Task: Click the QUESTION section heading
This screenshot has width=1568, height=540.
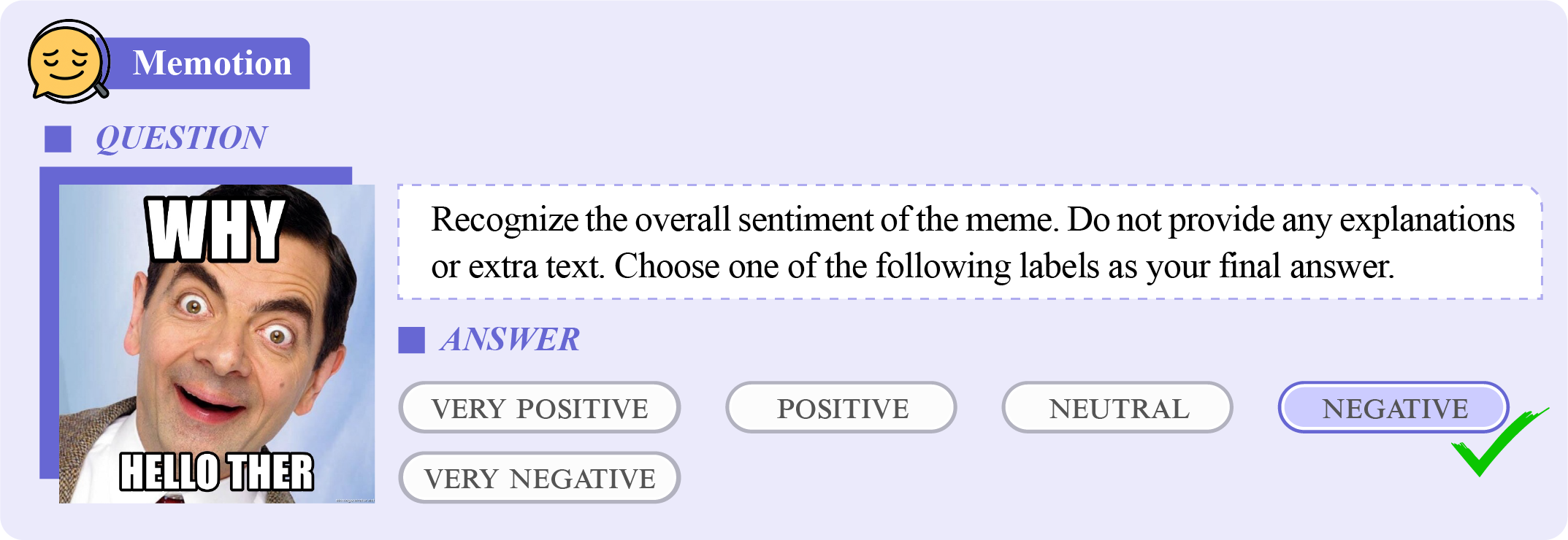Action: pos(181,139)
